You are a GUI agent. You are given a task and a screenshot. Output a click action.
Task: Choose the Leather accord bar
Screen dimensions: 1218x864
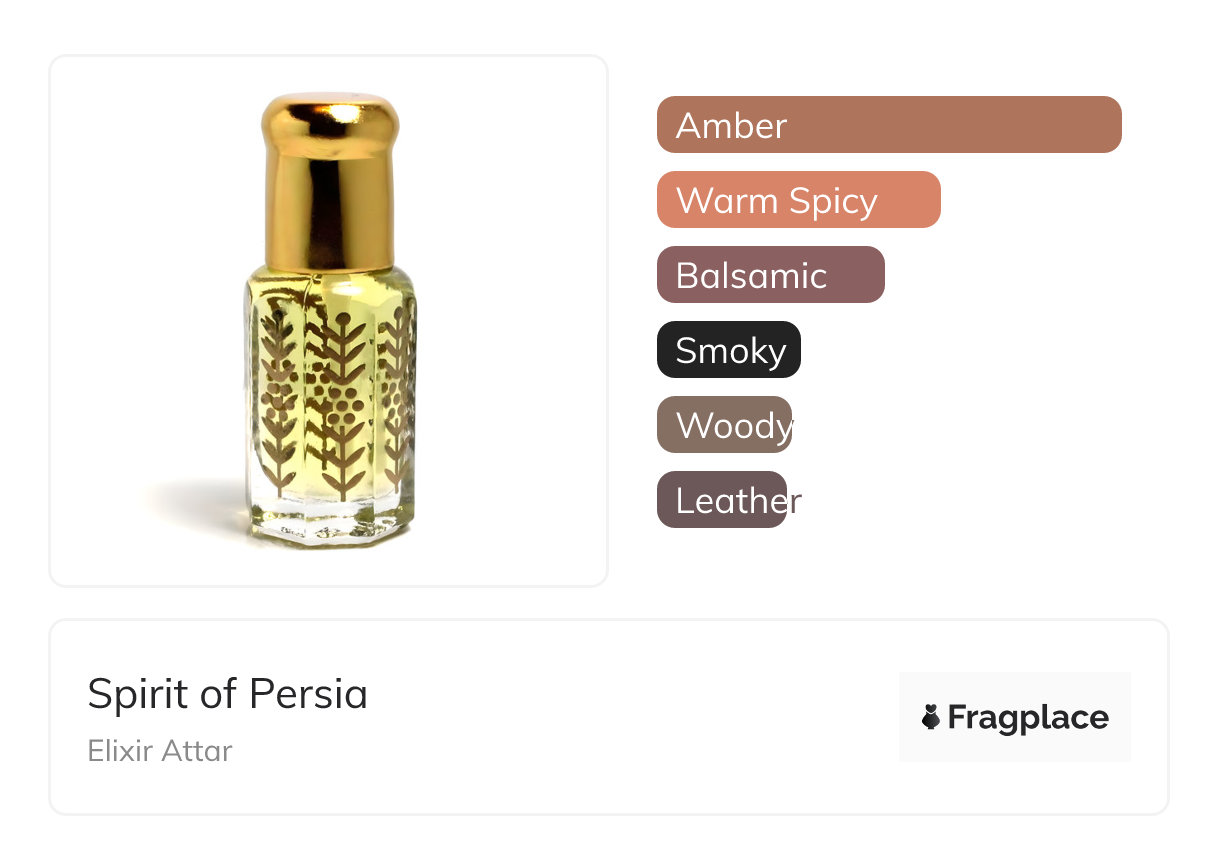[x=722, y=500]
